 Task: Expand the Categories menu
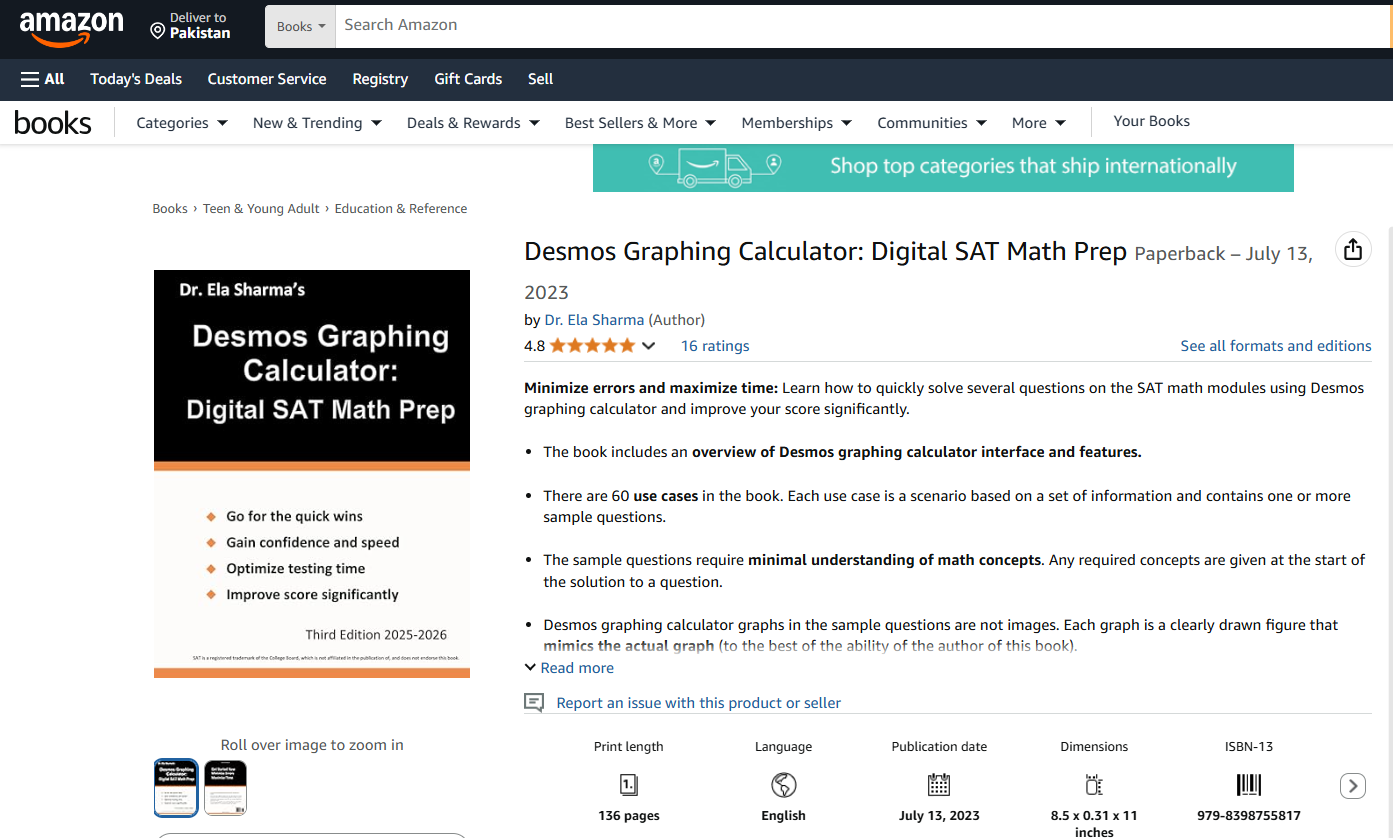[182, 123]
